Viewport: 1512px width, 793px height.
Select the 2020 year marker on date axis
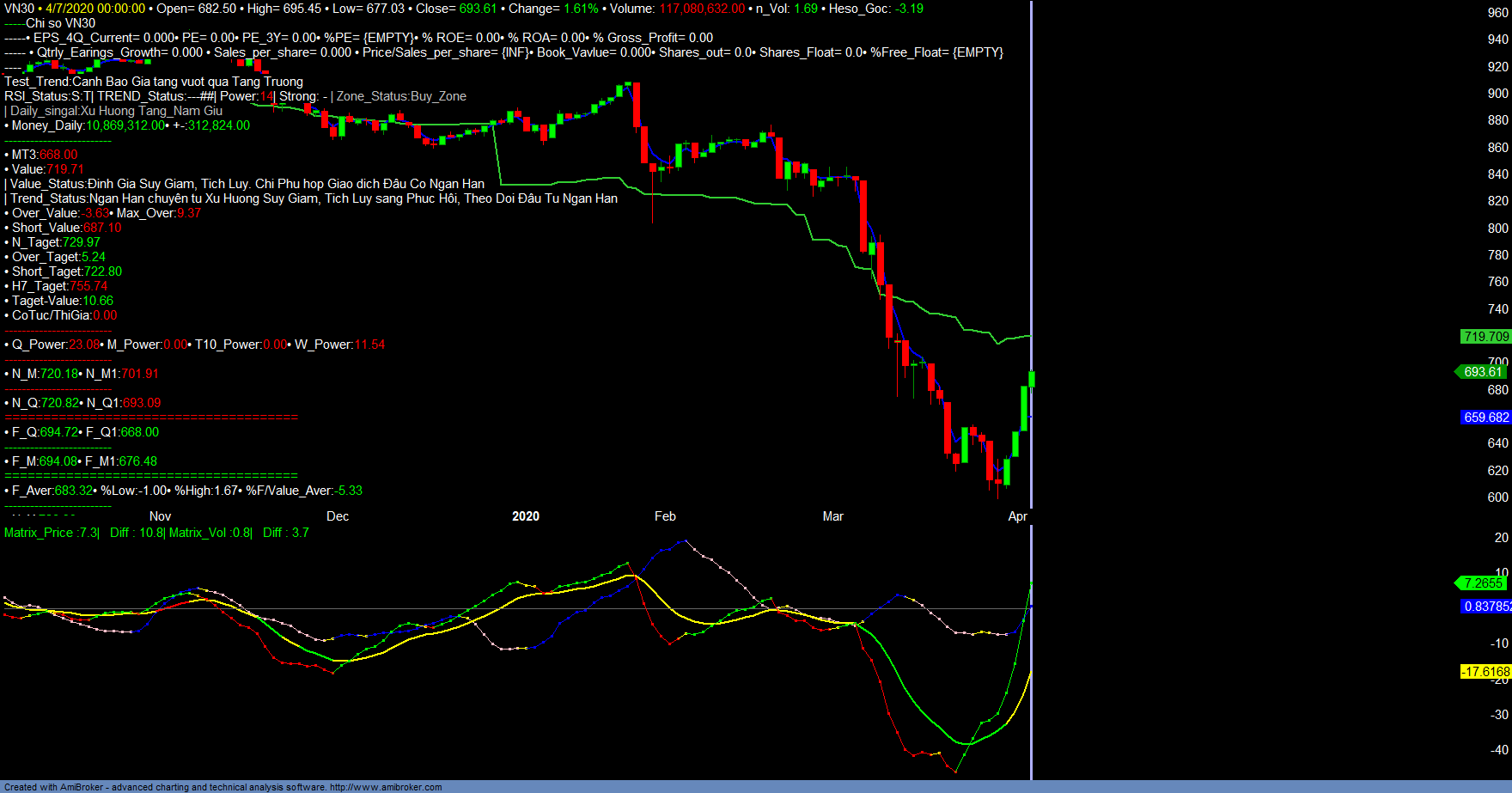click(x=526, y=516)
